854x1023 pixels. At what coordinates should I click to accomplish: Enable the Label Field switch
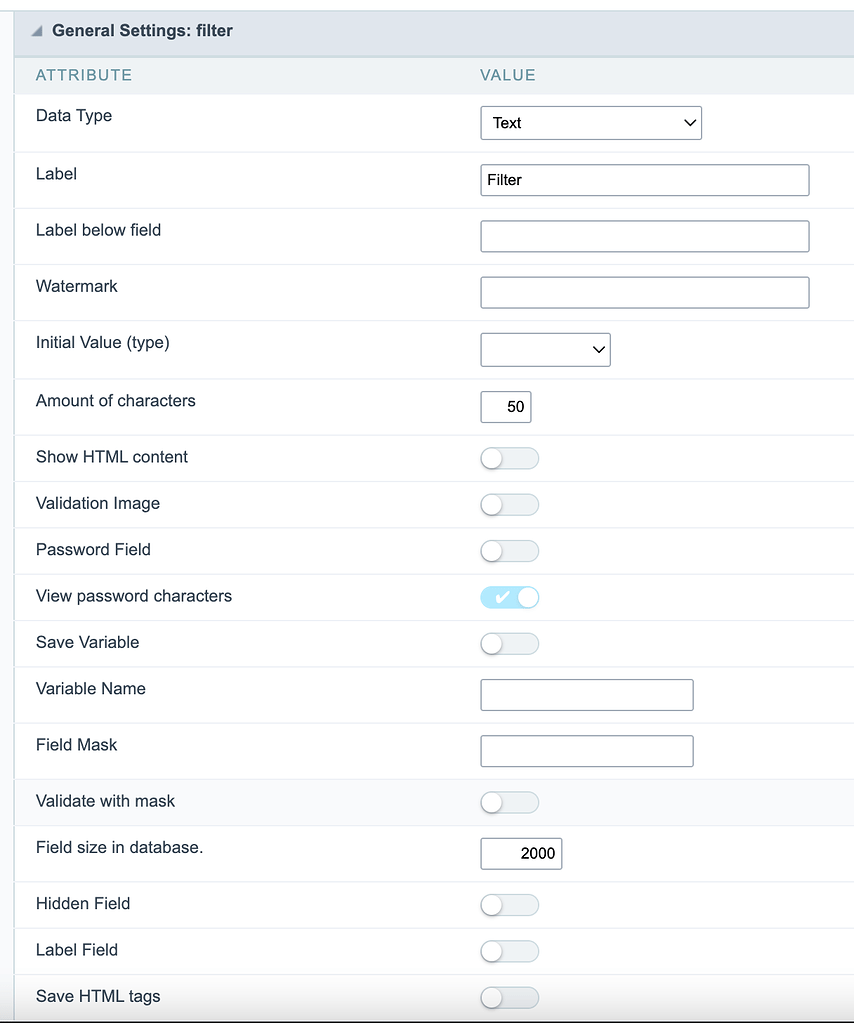510,951
